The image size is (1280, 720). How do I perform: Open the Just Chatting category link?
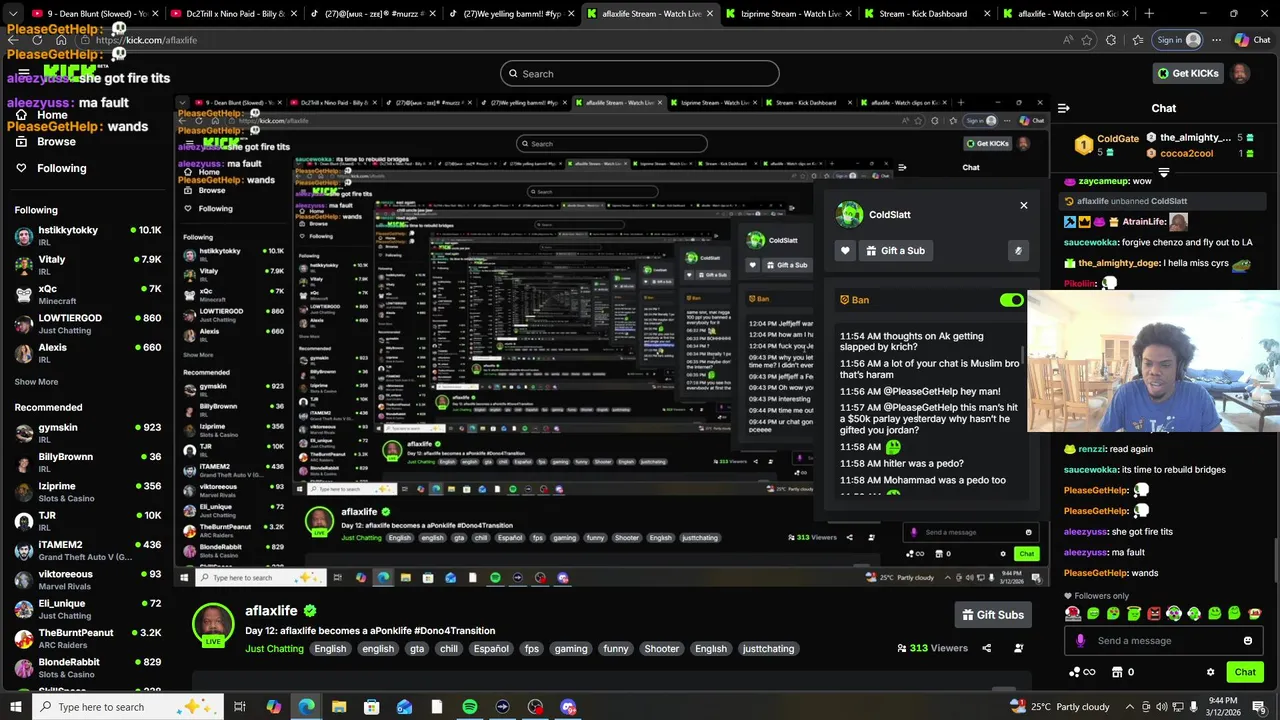(x=274, y=649)
